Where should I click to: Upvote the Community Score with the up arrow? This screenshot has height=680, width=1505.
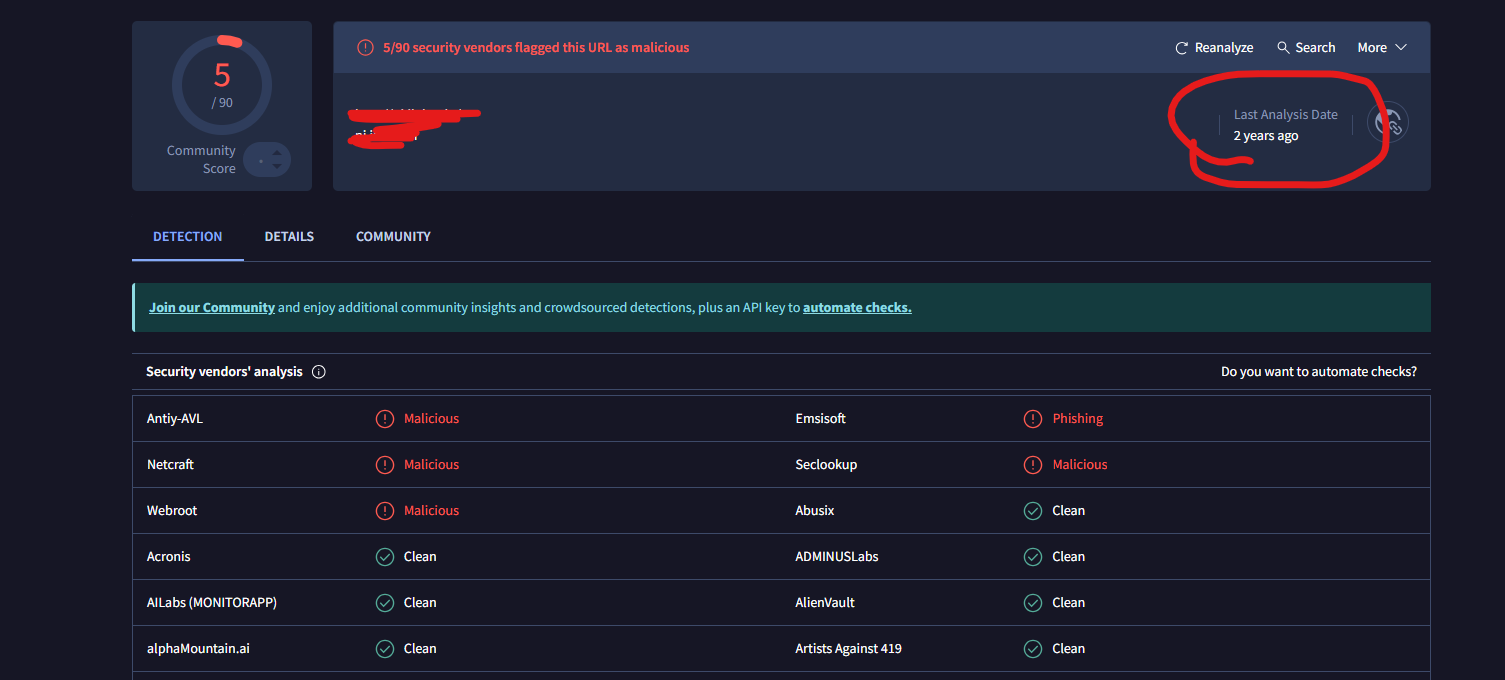277,153
